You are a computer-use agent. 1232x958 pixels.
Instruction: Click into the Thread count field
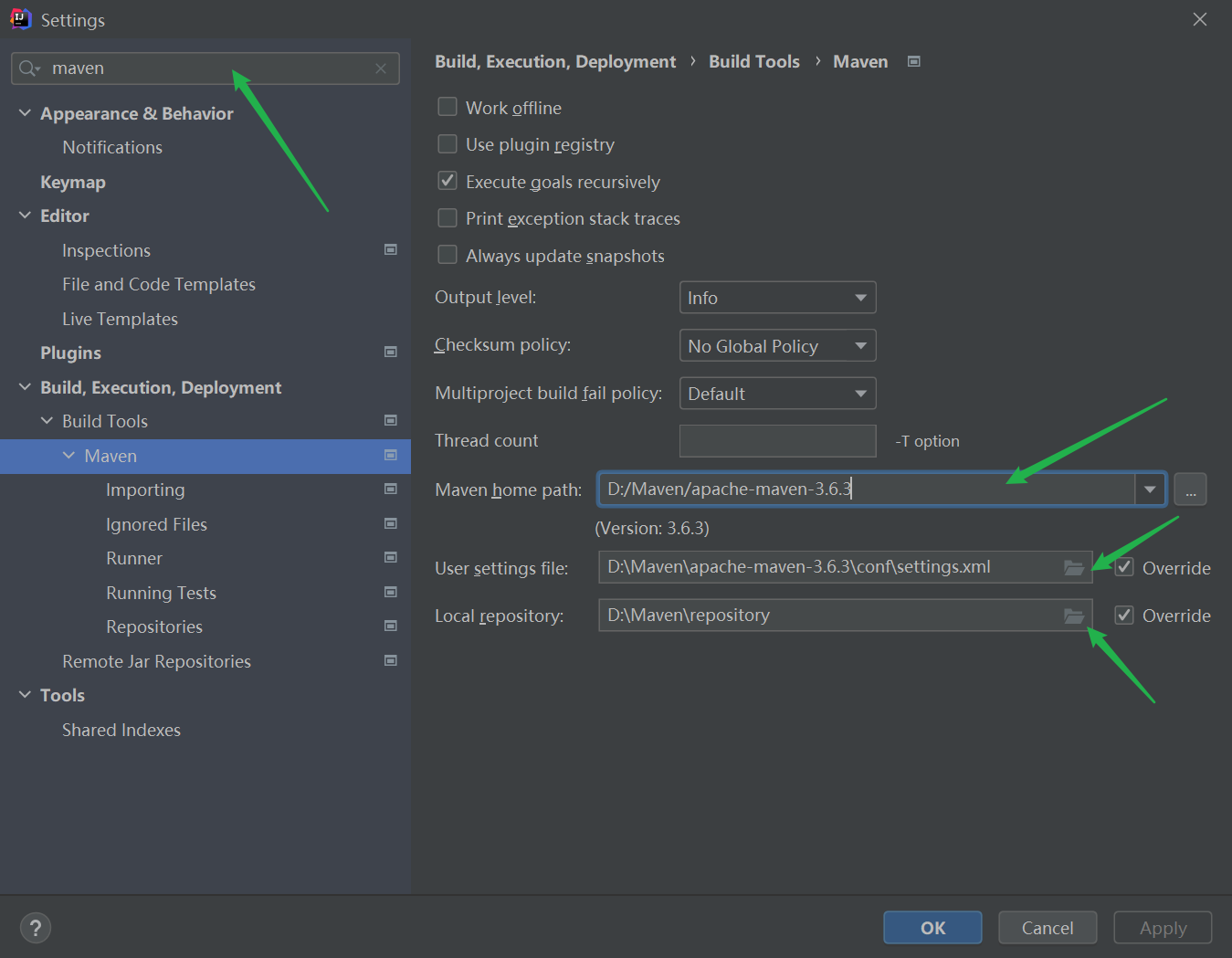777,441
